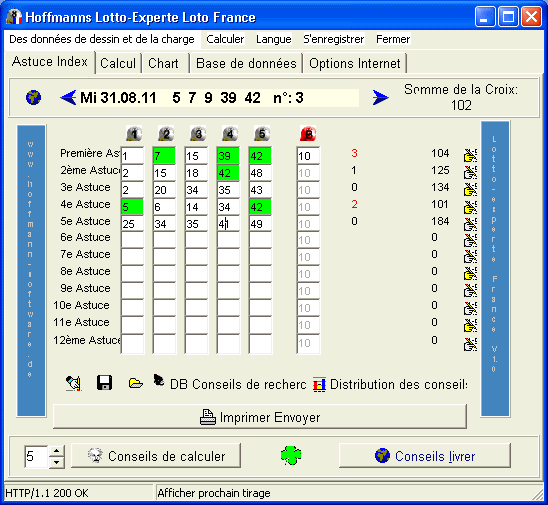The width and height of the screenshot is (548, 505).
Task: Click the floppy disk save icon
Action: (104, 383)
